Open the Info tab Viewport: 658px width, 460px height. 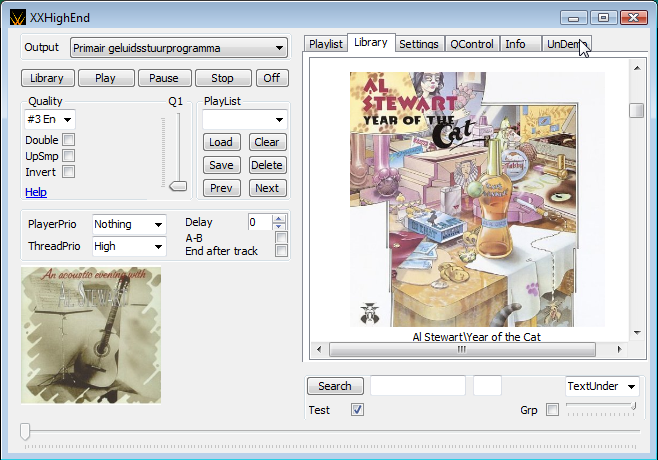point(520,44)
